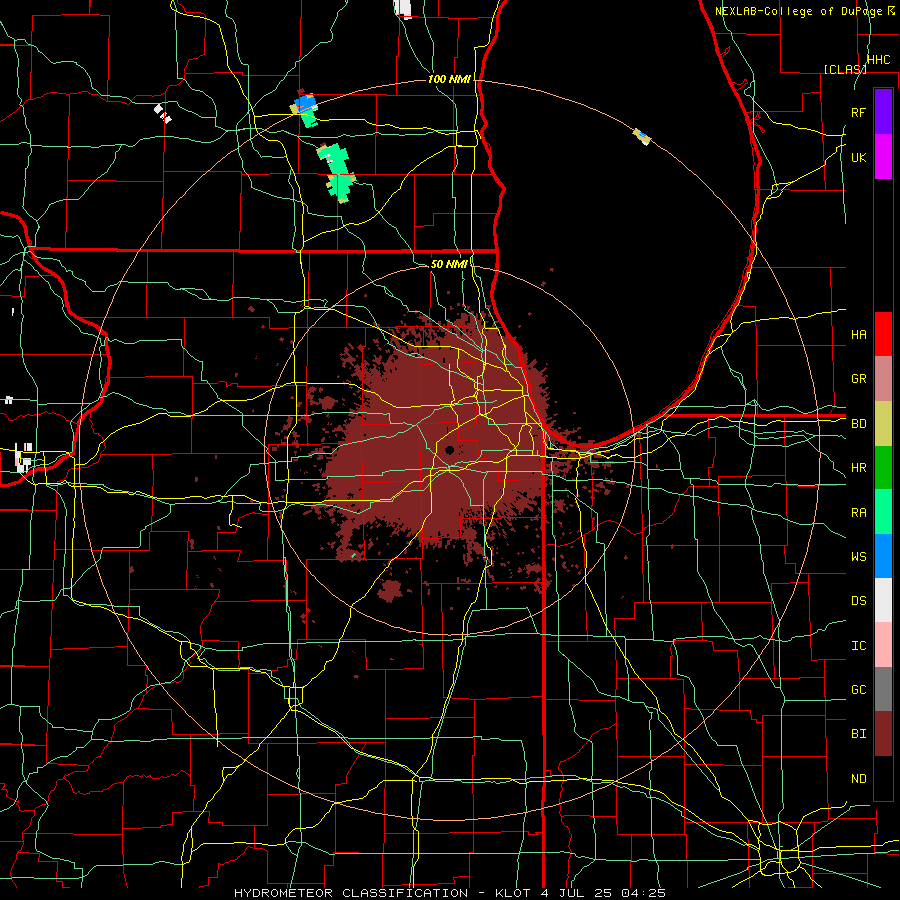Select the gray GC legend color swatch
The height and width of the screenshot is (900, 900).
coord(883,689)
